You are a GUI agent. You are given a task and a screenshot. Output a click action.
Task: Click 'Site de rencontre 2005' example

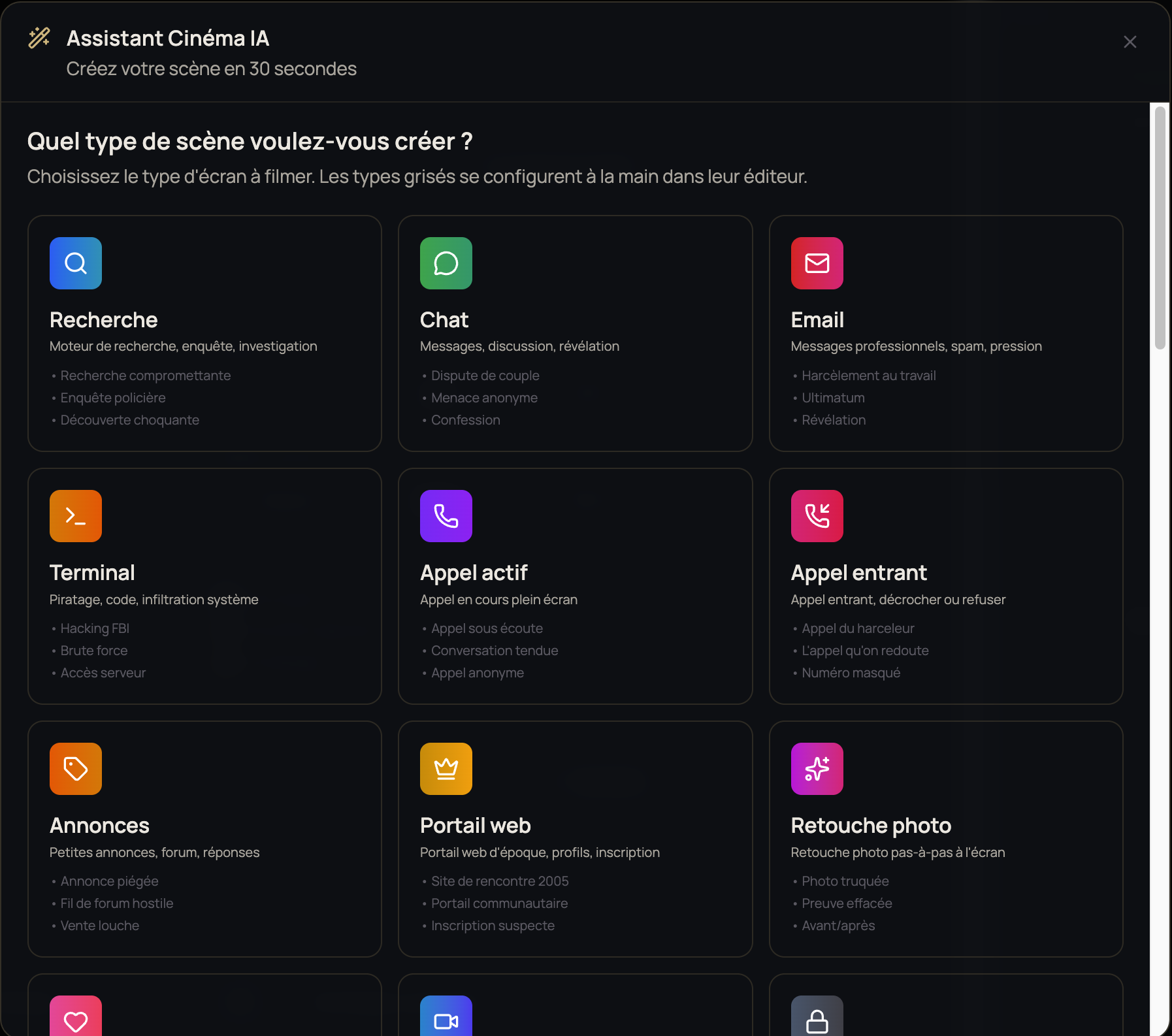(x=500, y=881)
